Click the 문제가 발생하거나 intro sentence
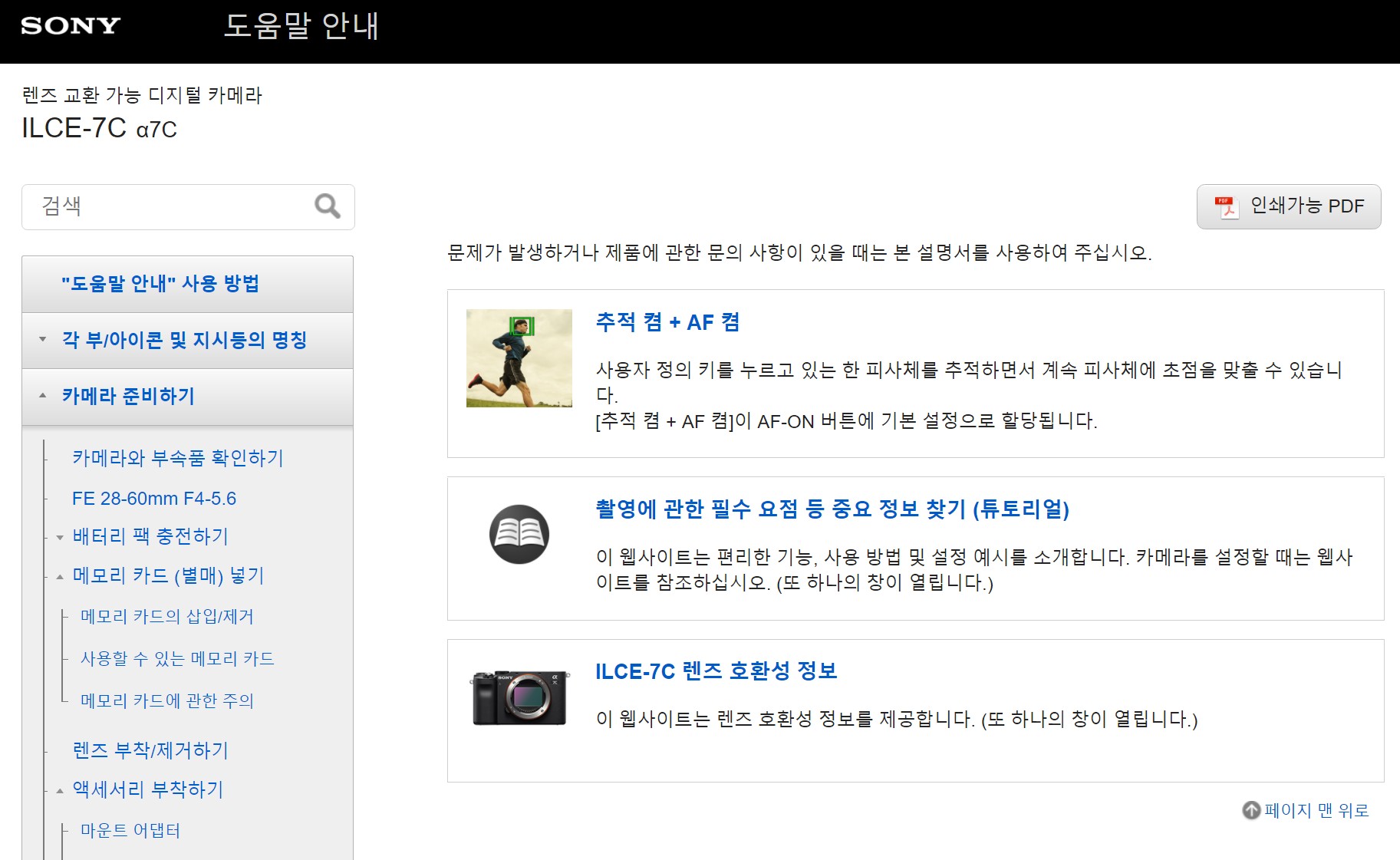1400x860 pixels. coord(799,252)
